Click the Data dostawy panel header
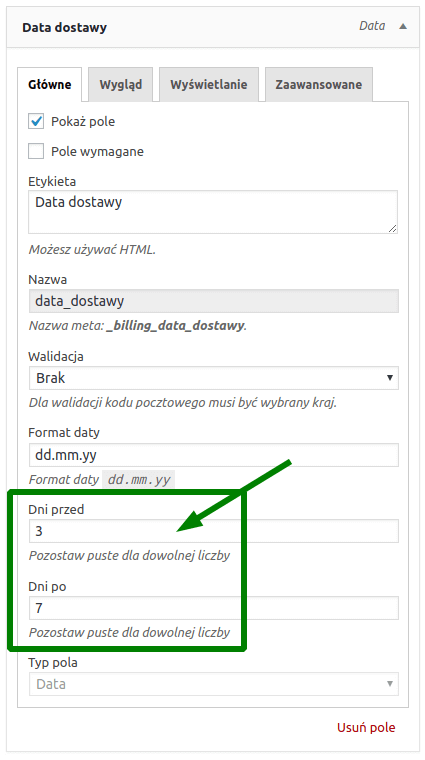The image size is (425, 760). [213, 27]
